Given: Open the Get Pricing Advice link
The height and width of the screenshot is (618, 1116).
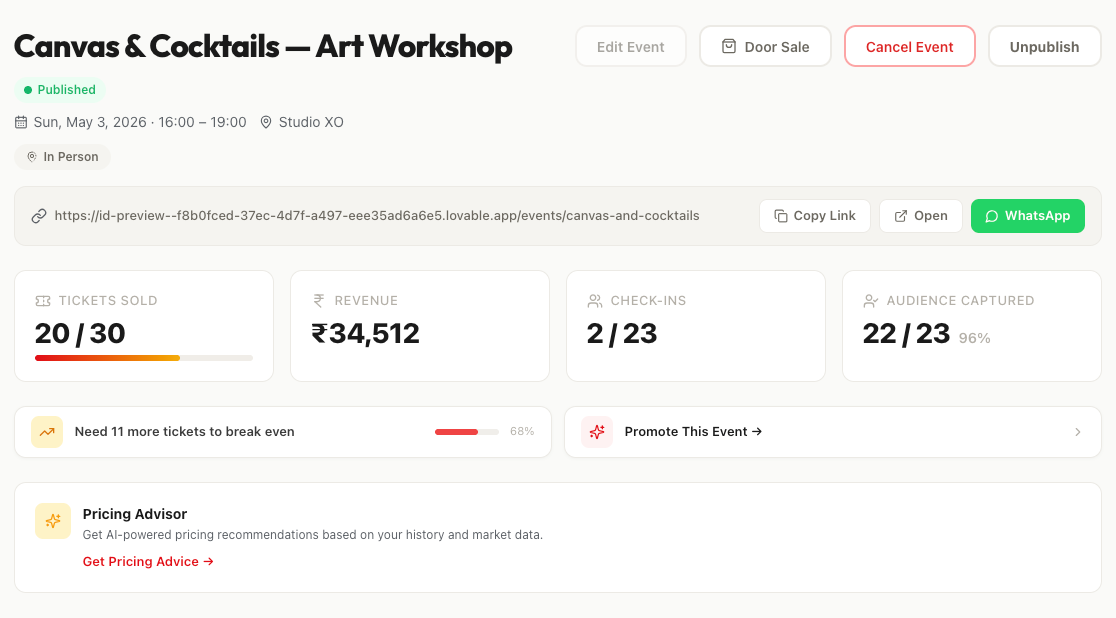Looking at the screenshot, I should pyautogui.click(x=148, y=561).
